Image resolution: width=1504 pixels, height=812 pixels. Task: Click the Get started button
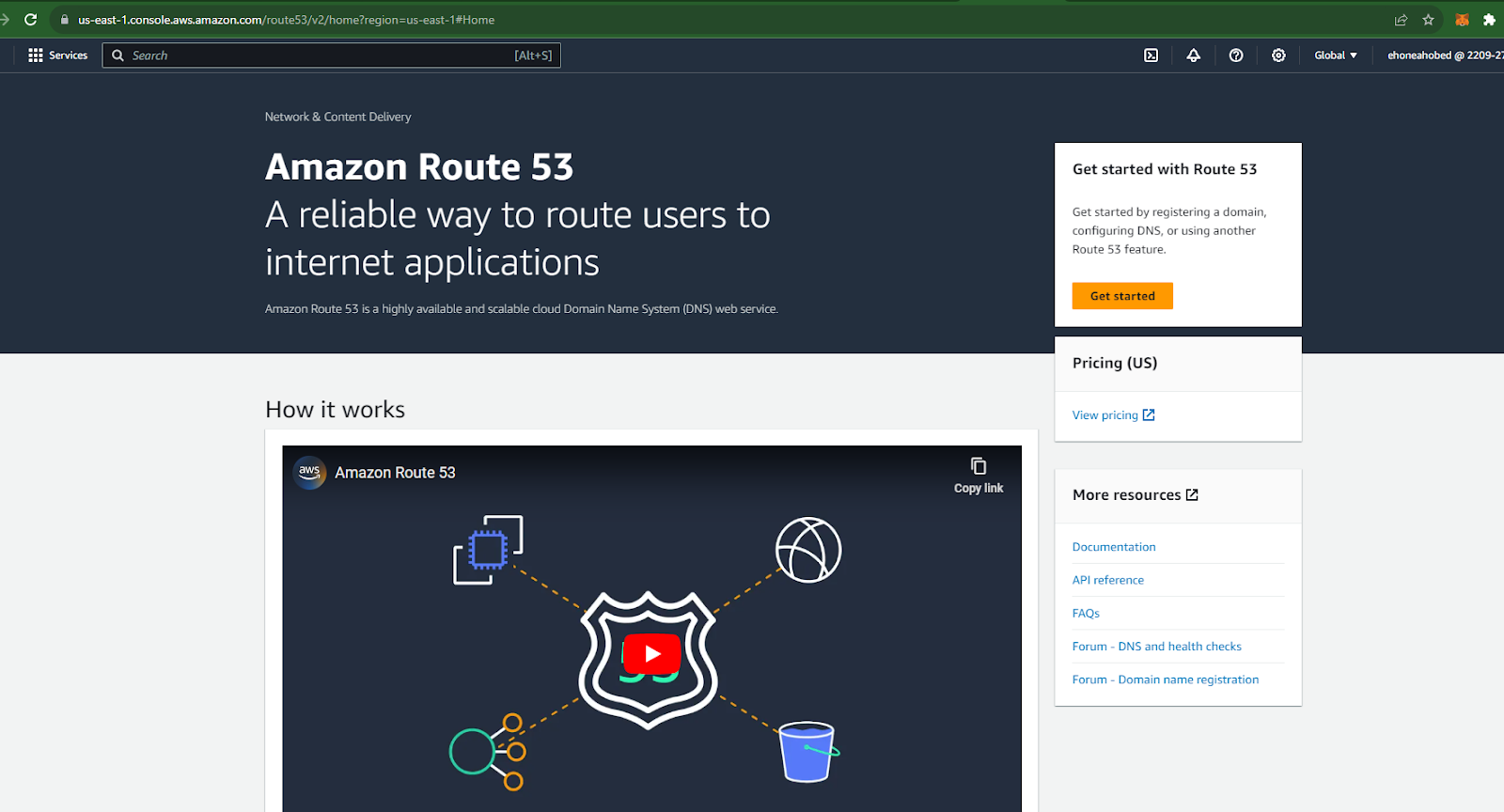pos(1122,296)
